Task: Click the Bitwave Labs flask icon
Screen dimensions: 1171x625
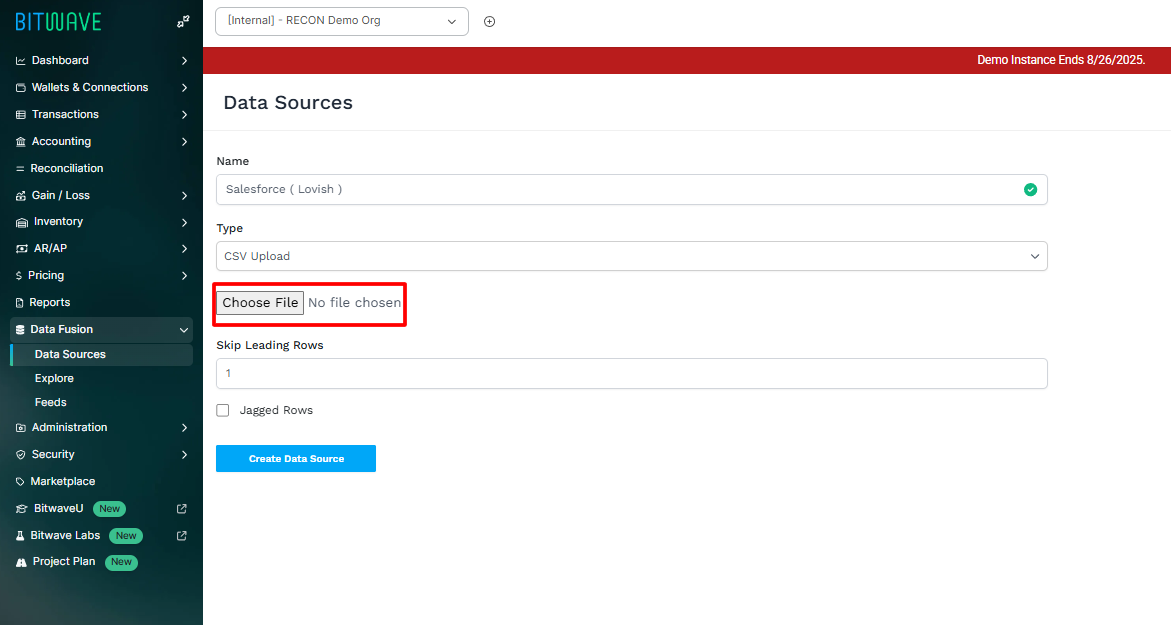Action: 20,535
